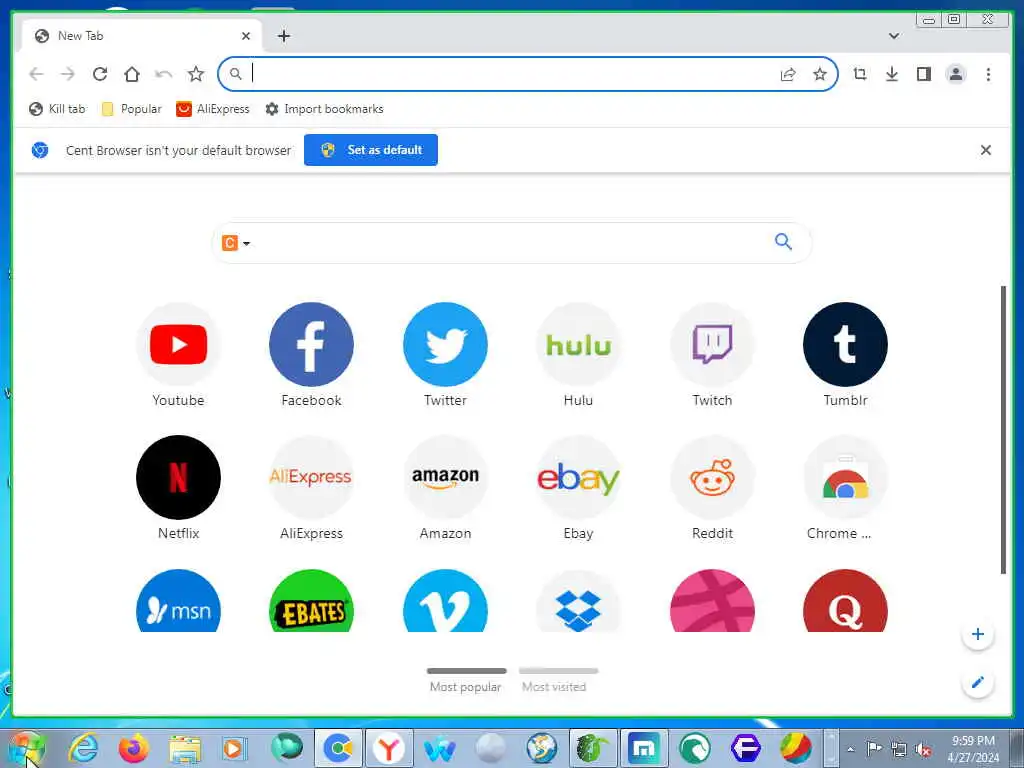Open the downloads arrow icon

point(891,74)
